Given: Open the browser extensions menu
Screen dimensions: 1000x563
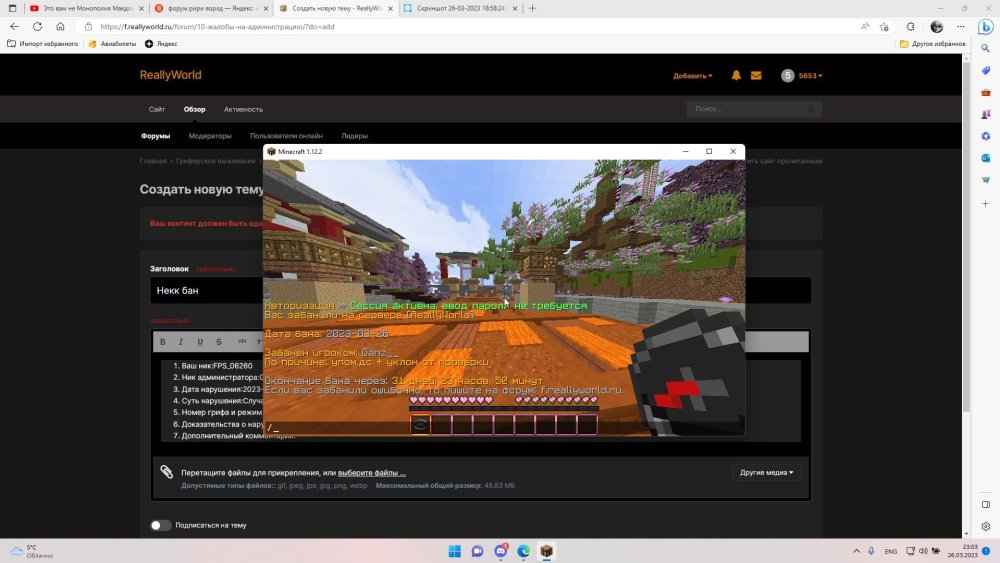Looking at the screenshot, I should tap(911, 27).
